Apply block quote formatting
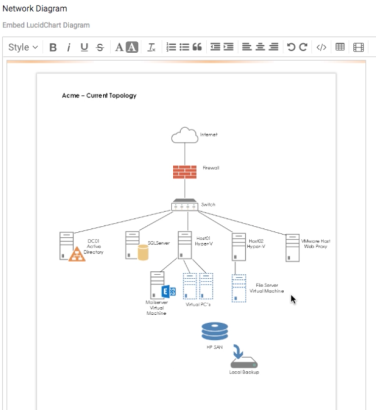Viewport: 376px width, 410px height. pyautogui.click(x=197, y=47)
